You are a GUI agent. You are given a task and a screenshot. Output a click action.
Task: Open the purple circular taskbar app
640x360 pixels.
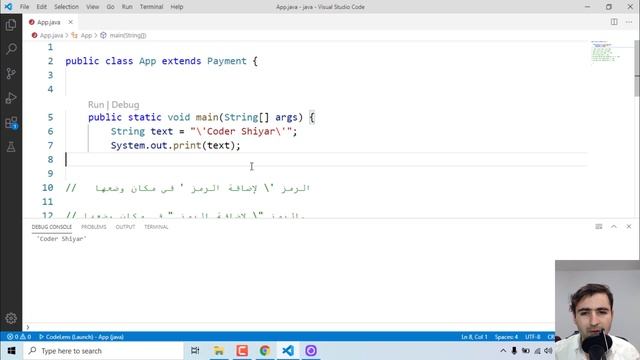[x=311, y=351]
